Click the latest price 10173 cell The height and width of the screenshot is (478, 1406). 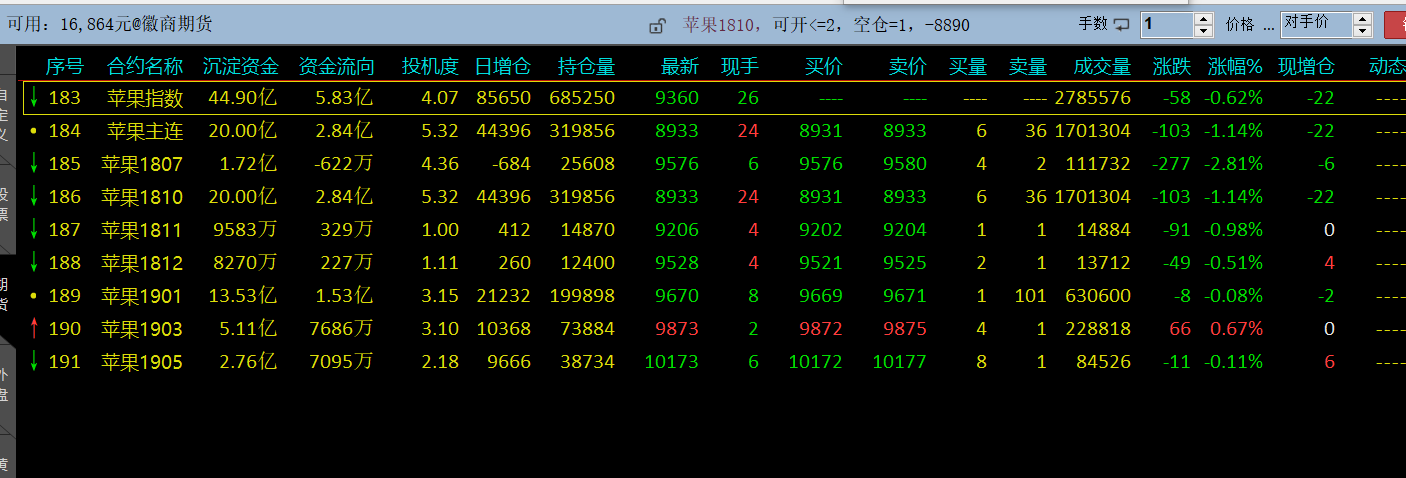pyautogui.click(x=672, y=362)
